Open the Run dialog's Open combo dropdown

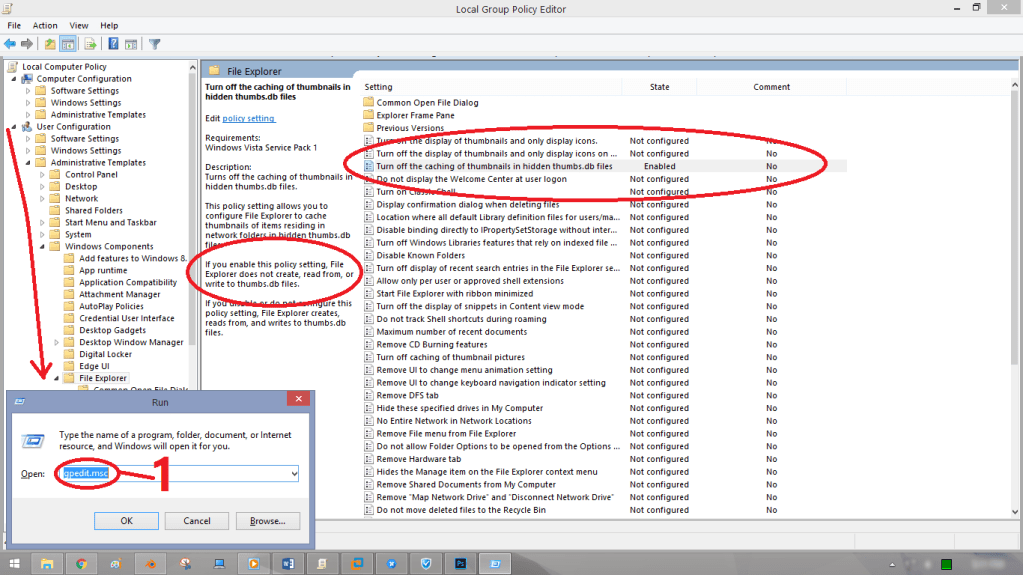point(293,473)
